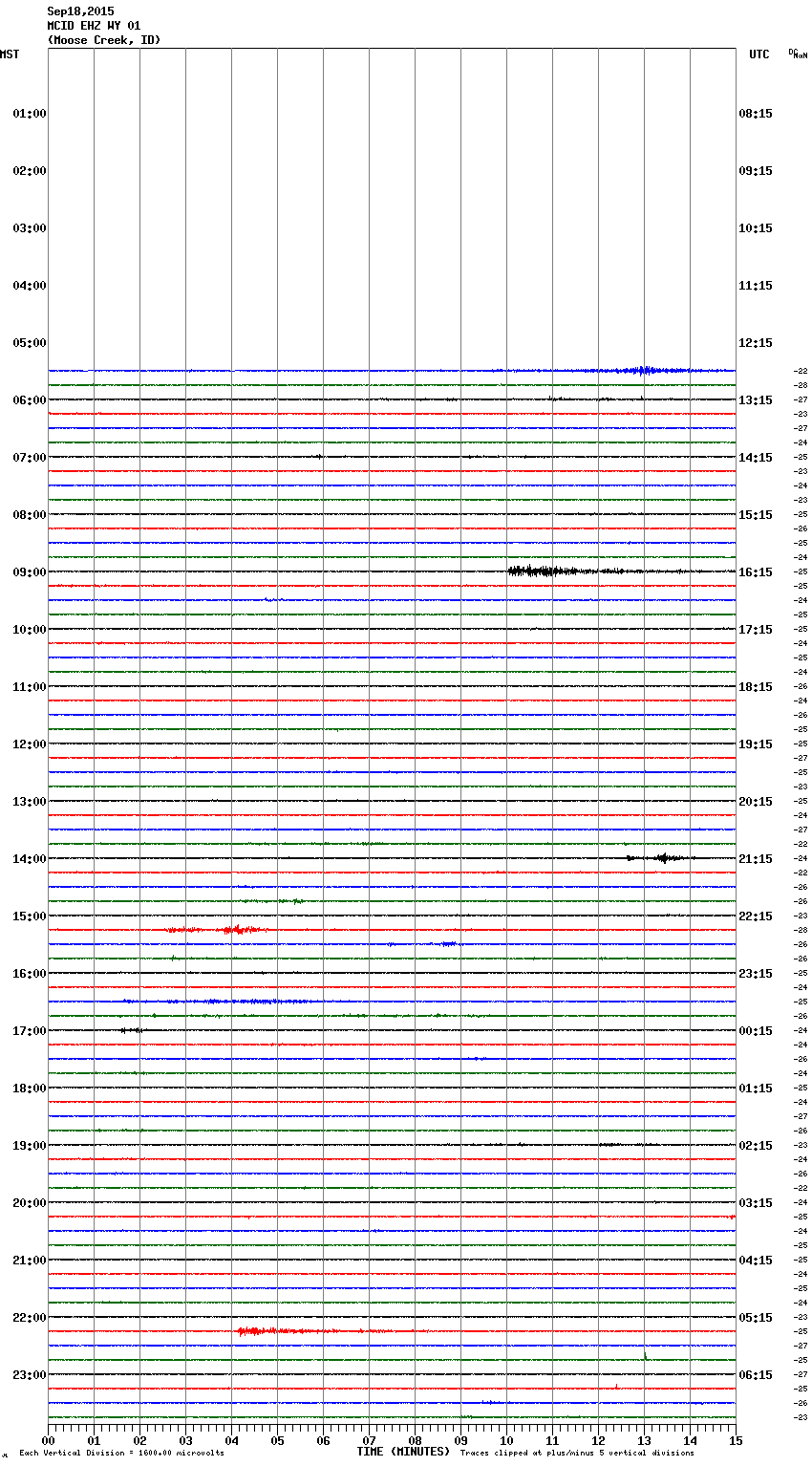Click the UTC column header
Screen dimensions: 812x1466
(759, 54)
